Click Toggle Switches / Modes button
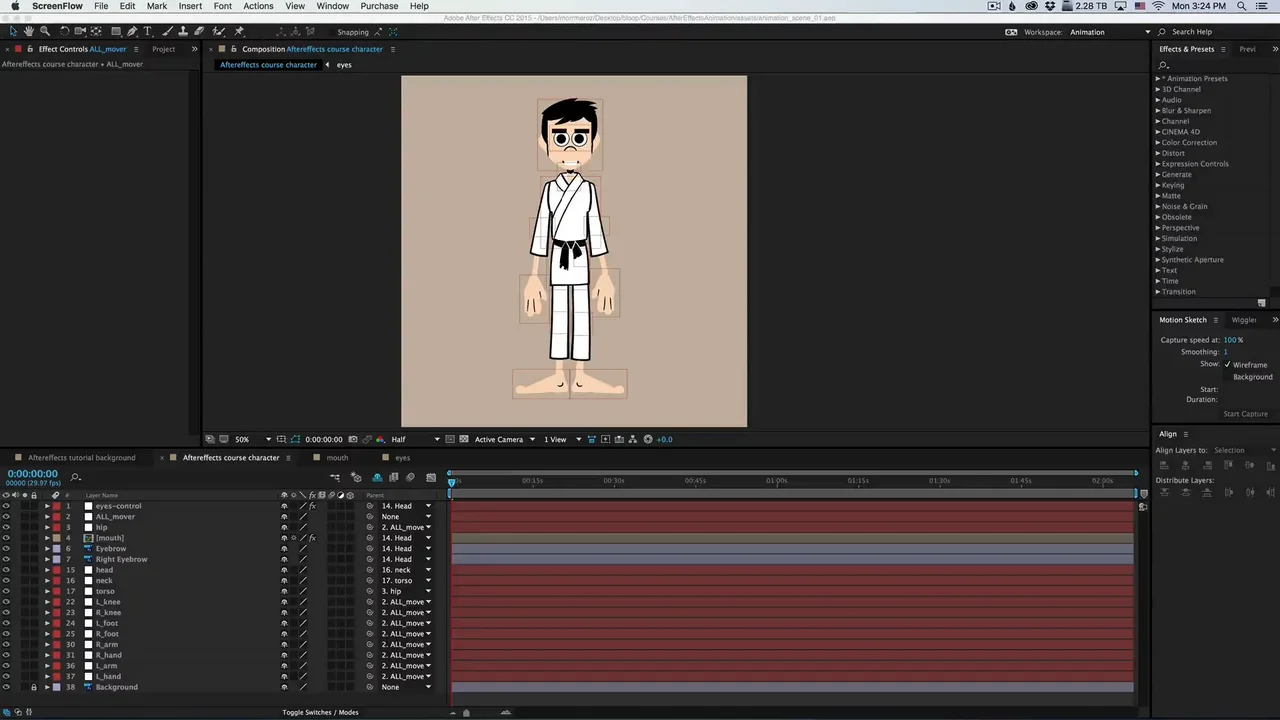 click(320, 712)
